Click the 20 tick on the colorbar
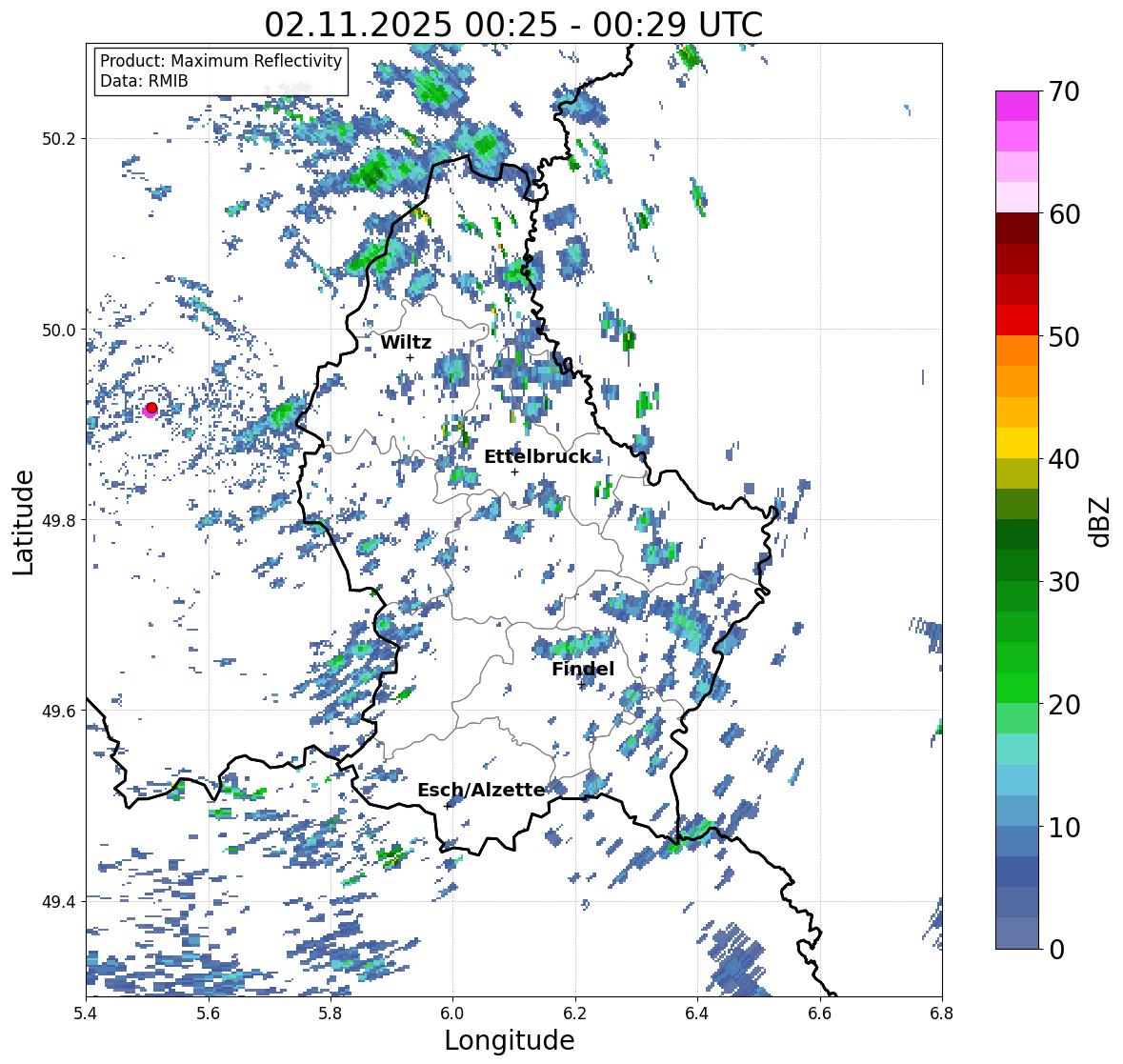The height and width of the screenshot is (1064, 1123). [x=1063, y=705]
